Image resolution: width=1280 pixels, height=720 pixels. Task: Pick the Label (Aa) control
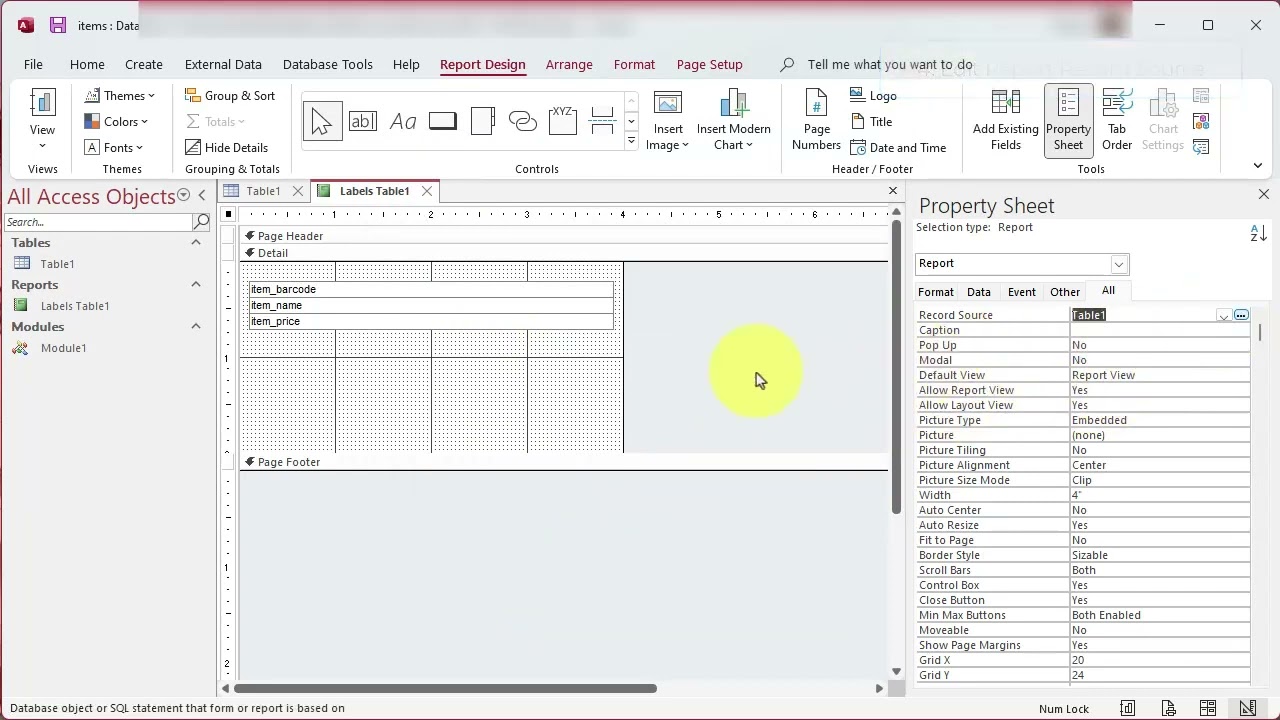point(402,122)
